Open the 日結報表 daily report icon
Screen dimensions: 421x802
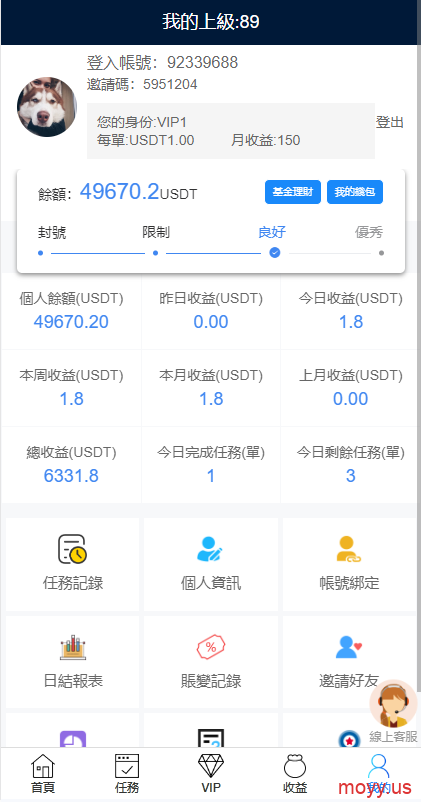pyautogui.click(x=72, y=647)
